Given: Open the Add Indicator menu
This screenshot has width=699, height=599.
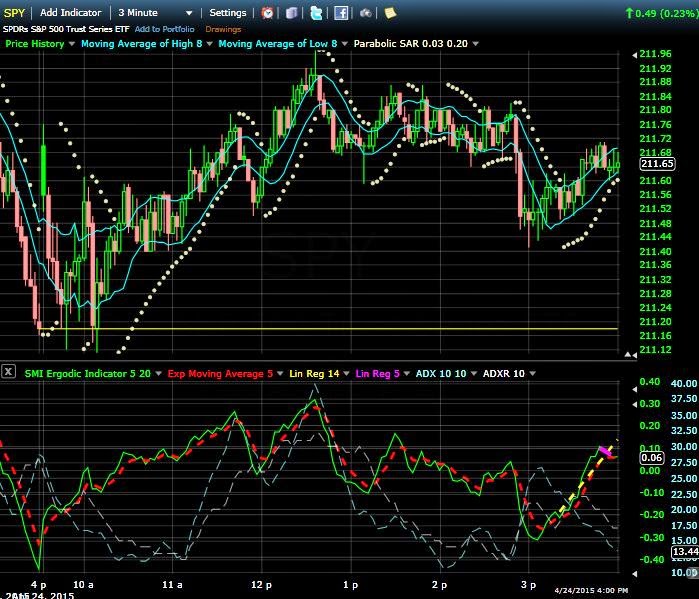Looking at the screenshot, I should [70, 13].
